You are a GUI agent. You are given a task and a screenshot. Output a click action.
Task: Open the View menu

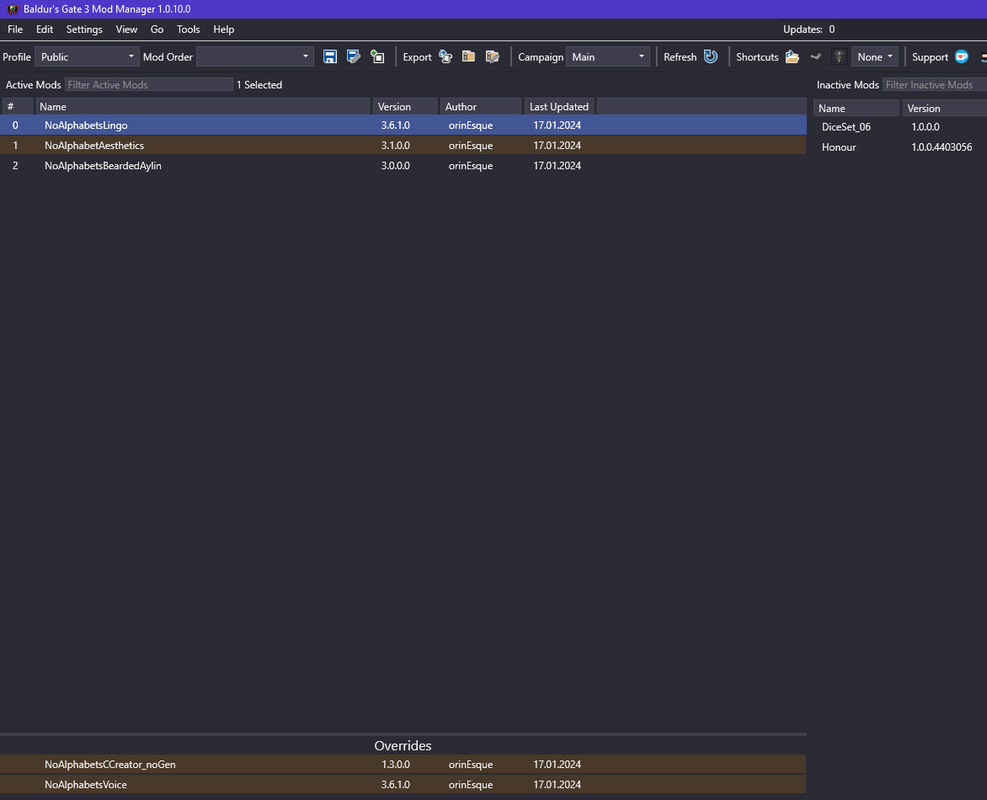[x=127, y=29]
